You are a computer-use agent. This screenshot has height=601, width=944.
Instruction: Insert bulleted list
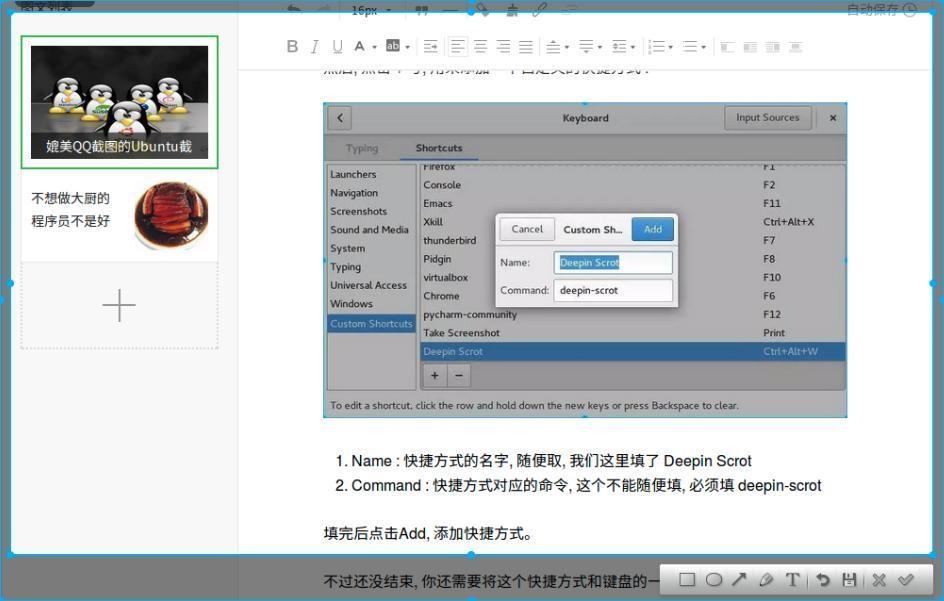click(690, 46)
